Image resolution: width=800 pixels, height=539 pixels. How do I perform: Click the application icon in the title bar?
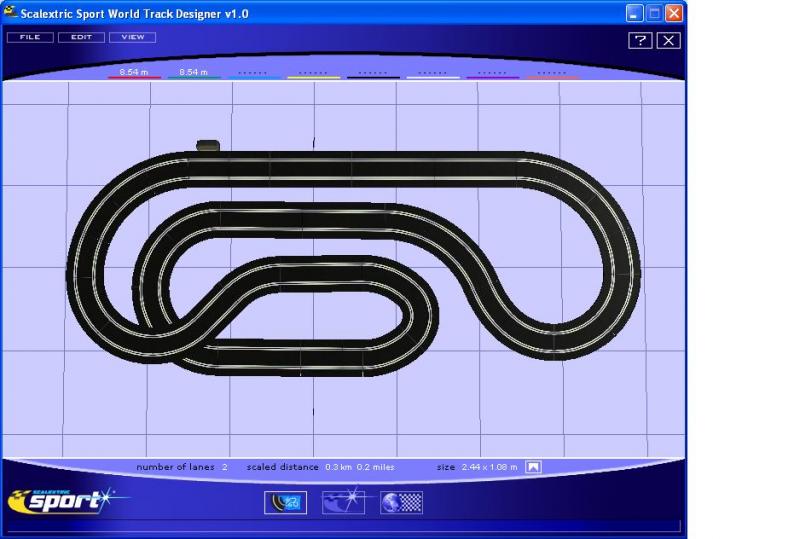(x=12, y=13)
